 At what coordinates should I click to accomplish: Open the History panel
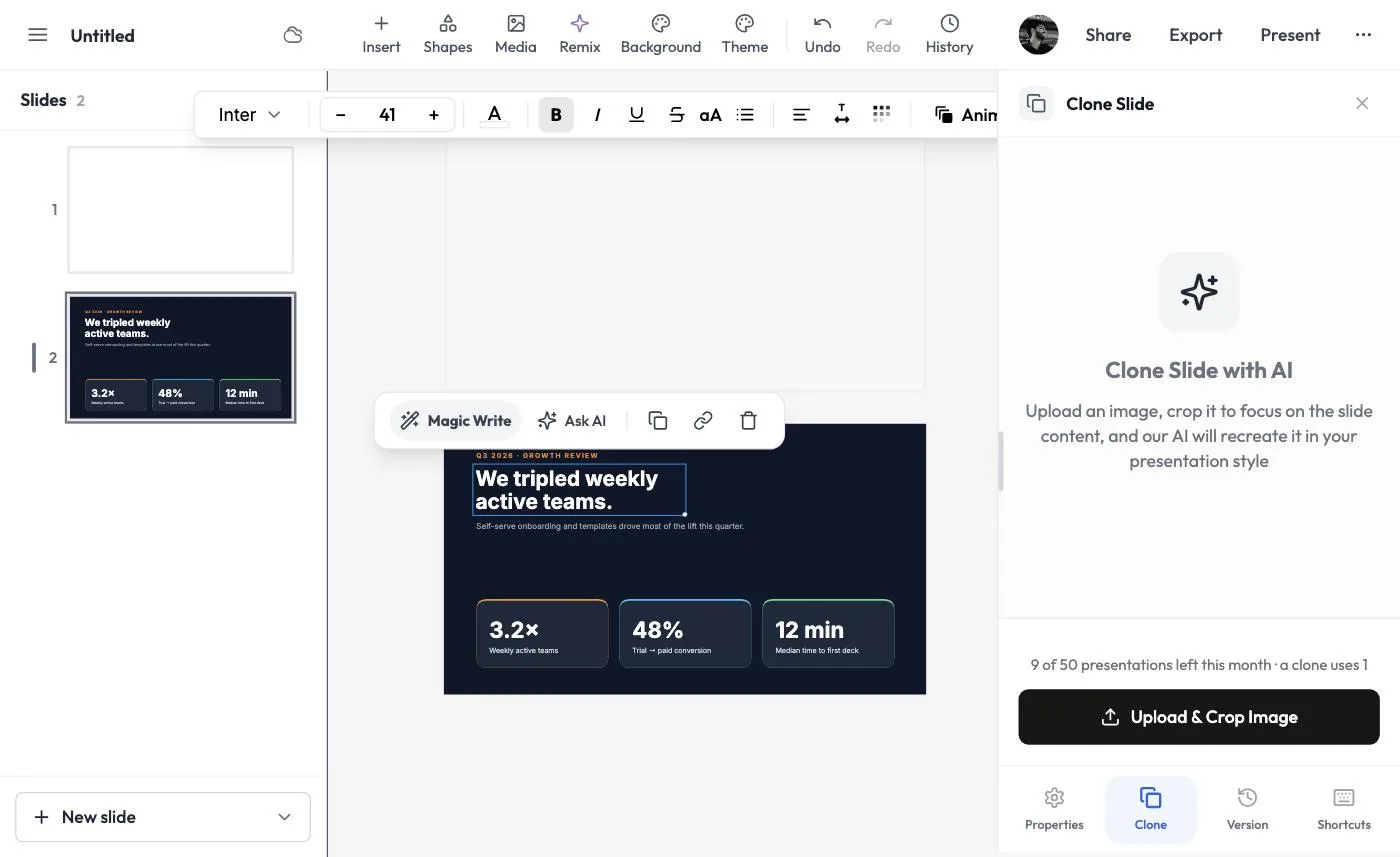click(949, 35)
